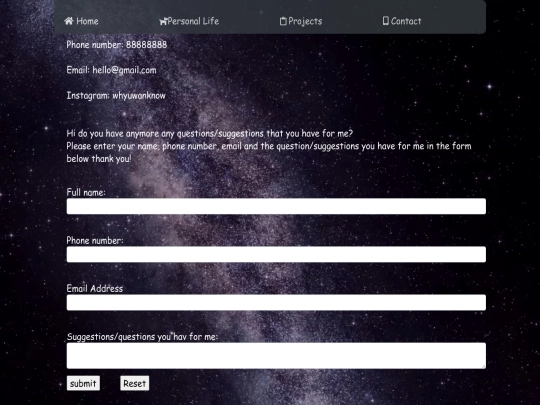The width and height of the screenshot is (540, 405).
Task: Click the 'Email Address' label
Action: click(95, 289)
